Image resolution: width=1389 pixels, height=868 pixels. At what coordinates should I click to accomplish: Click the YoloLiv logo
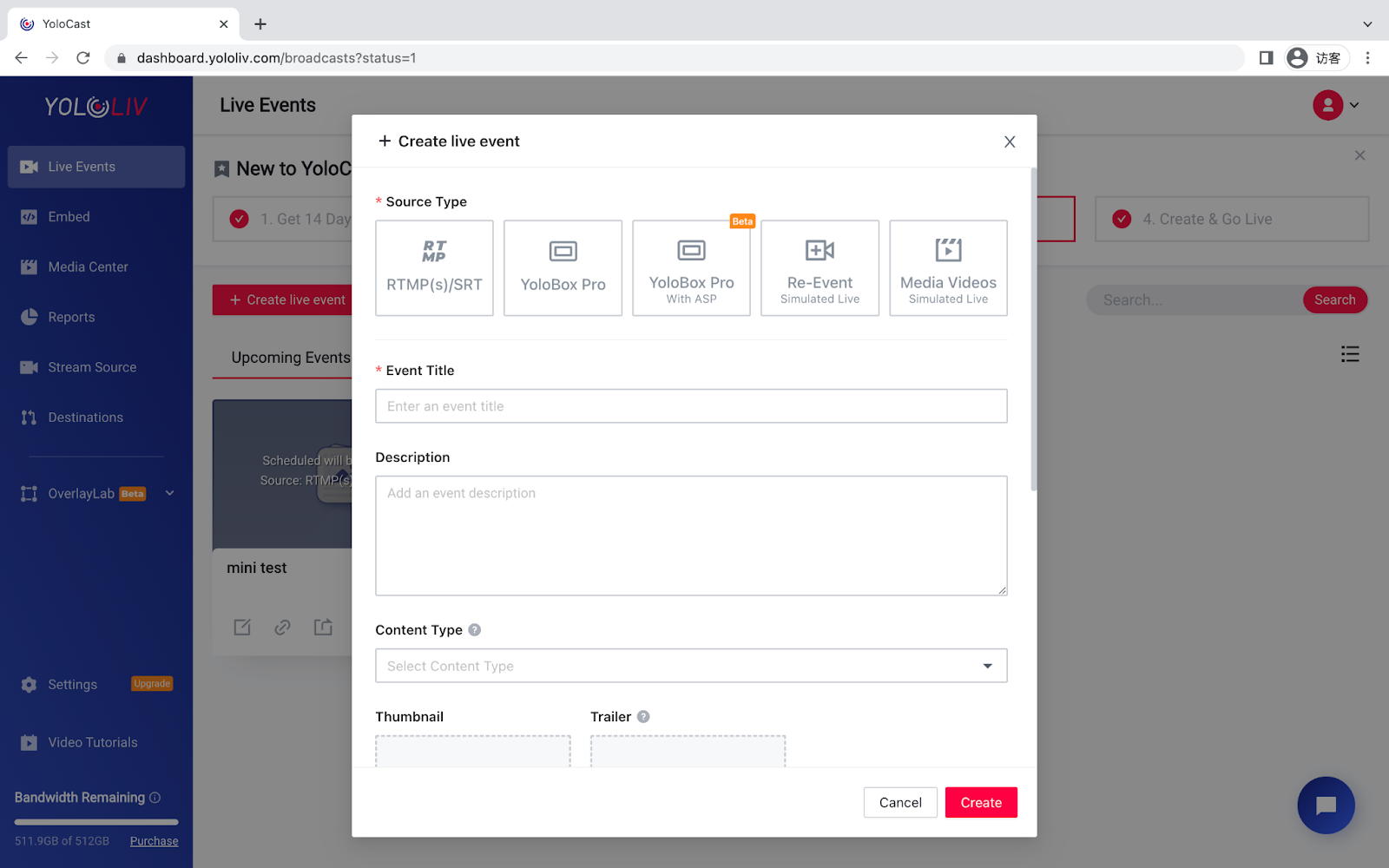click(96, 107)
